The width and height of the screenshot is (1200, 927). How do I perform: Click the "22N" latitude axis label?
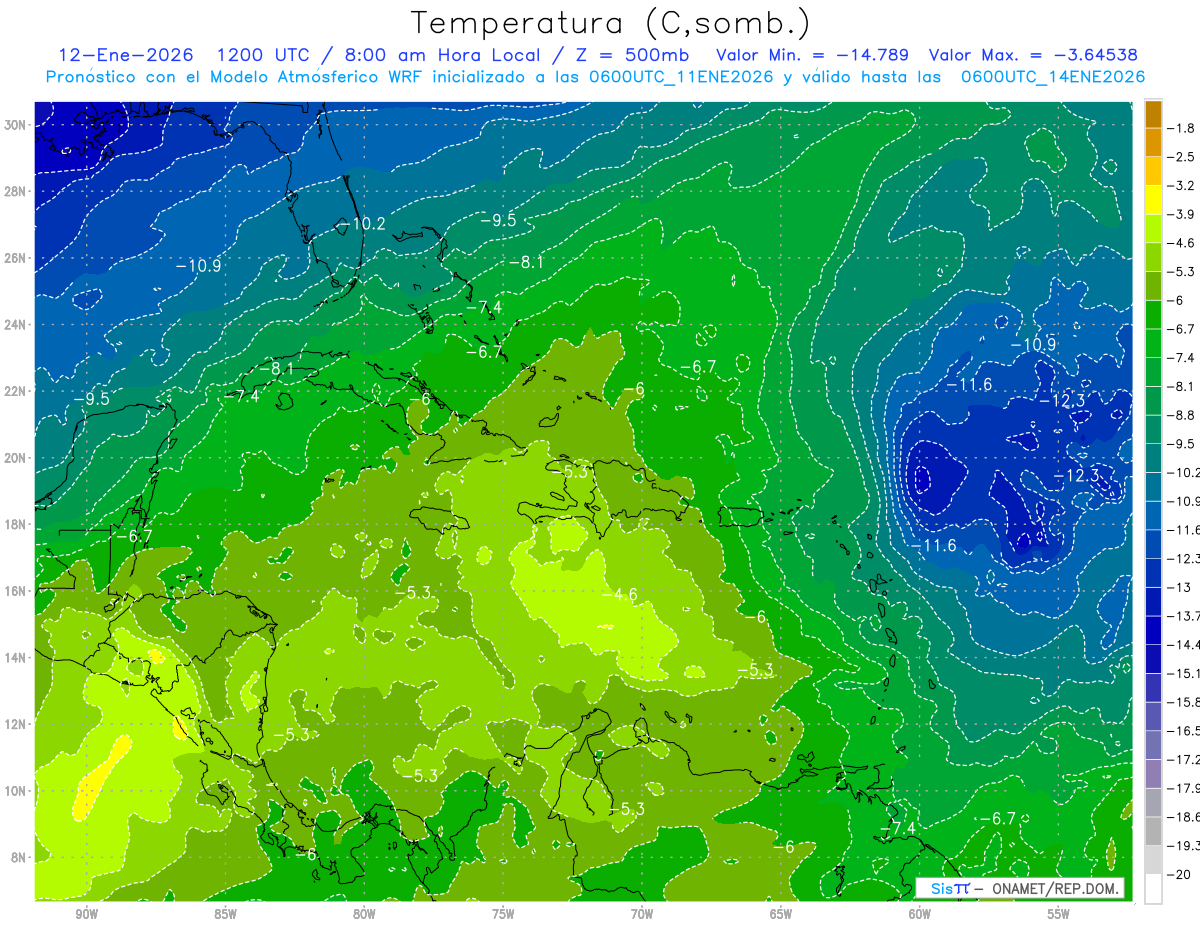[x=15, y=391]
